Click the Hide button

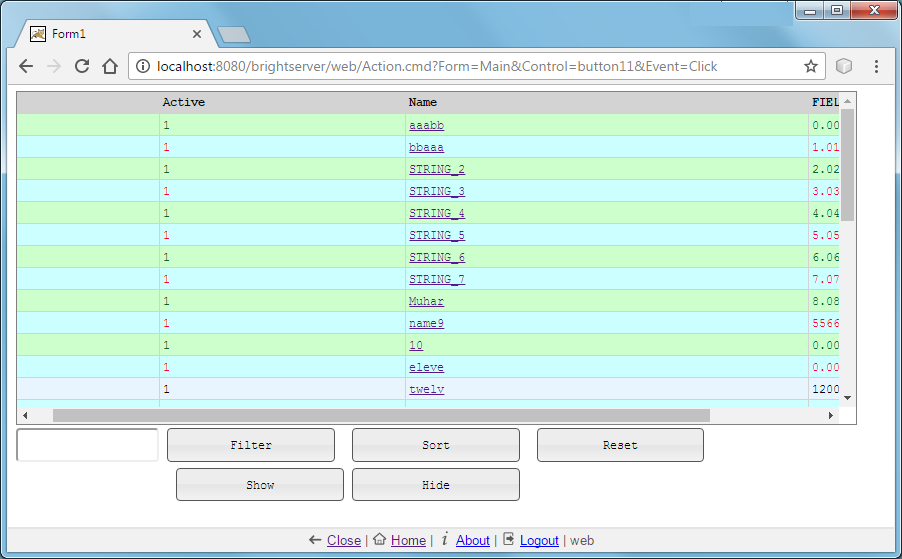click(436, 485)
